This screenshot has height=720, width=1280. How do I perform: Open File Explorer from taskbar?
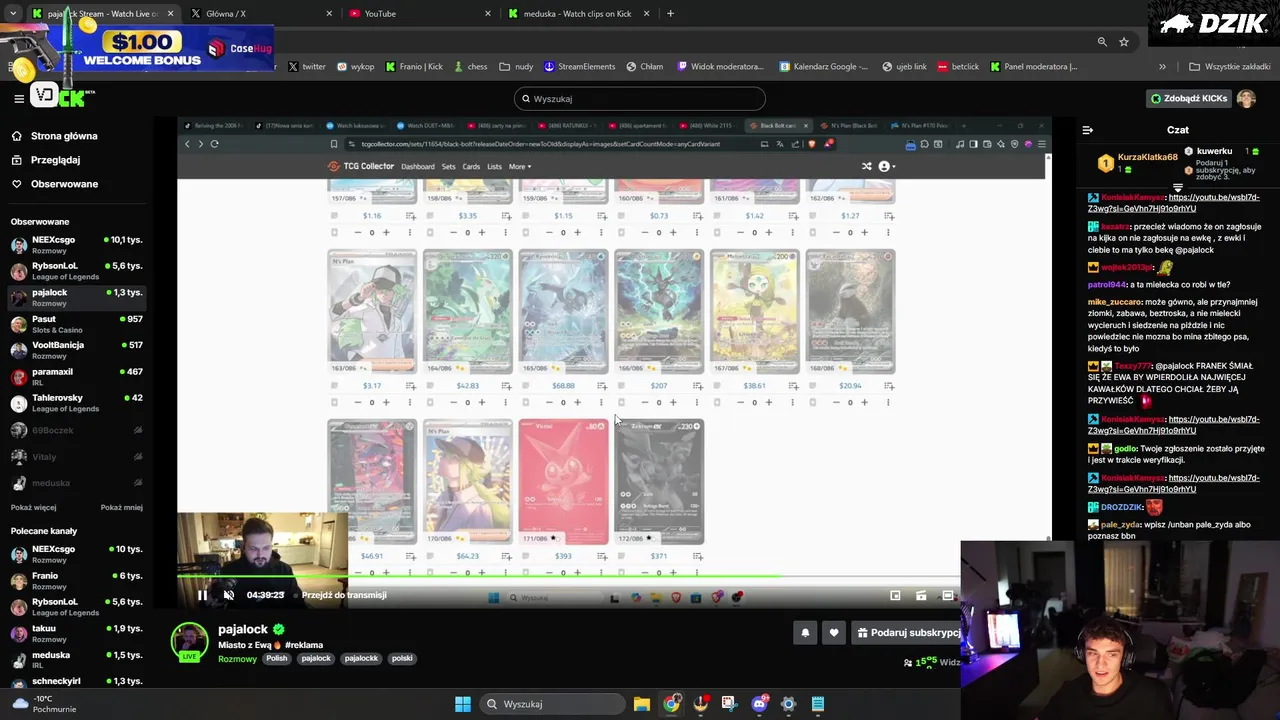click(642, 704)
